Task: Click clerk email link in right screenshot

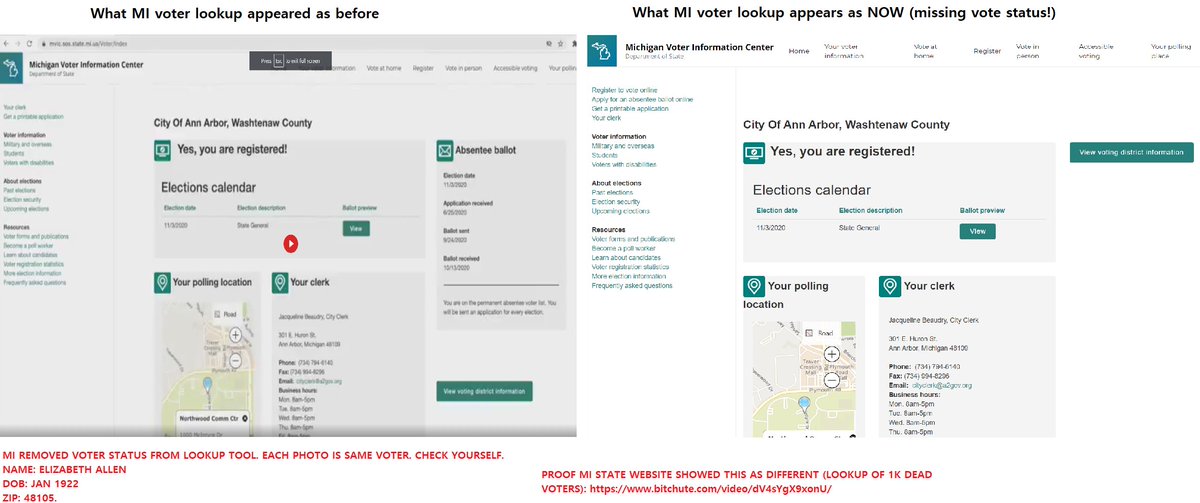Action: pos(942,385)
